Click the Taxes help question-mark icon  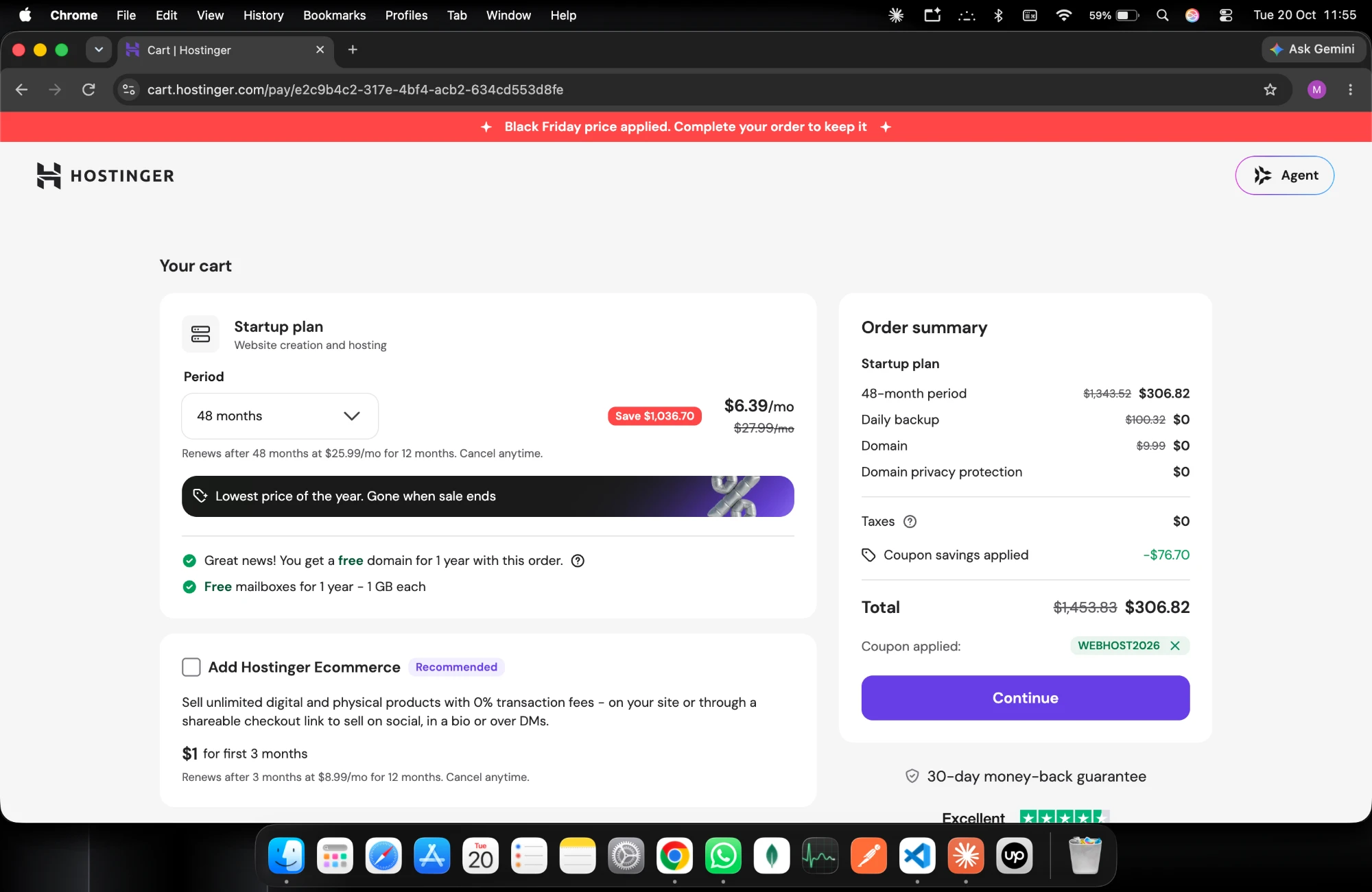point(910,522)
